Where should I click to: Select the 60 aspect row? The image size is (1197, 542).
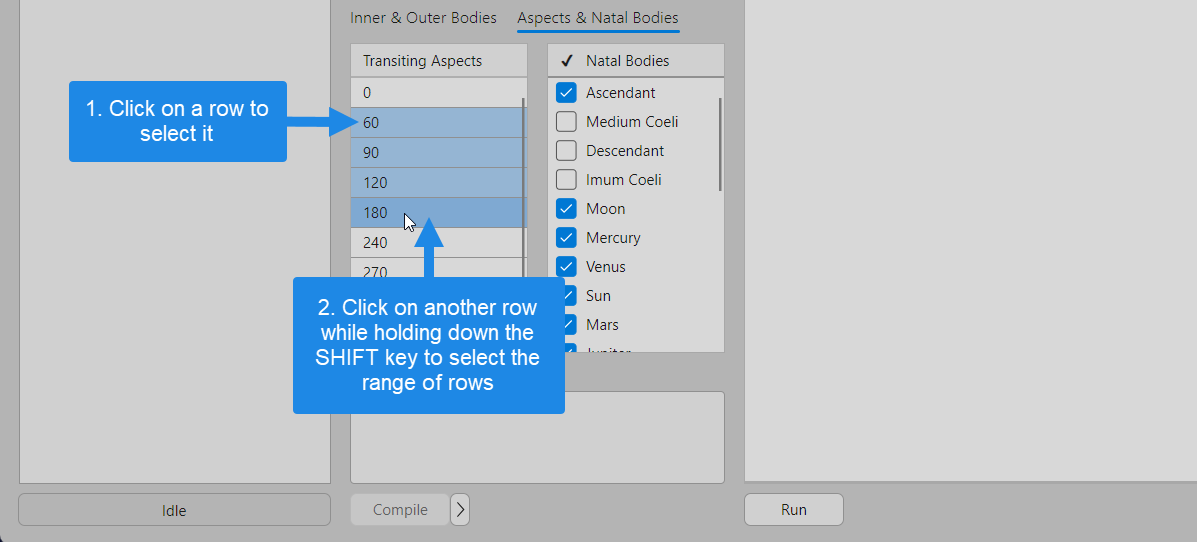pyautogui.click(x=436, y=123)
